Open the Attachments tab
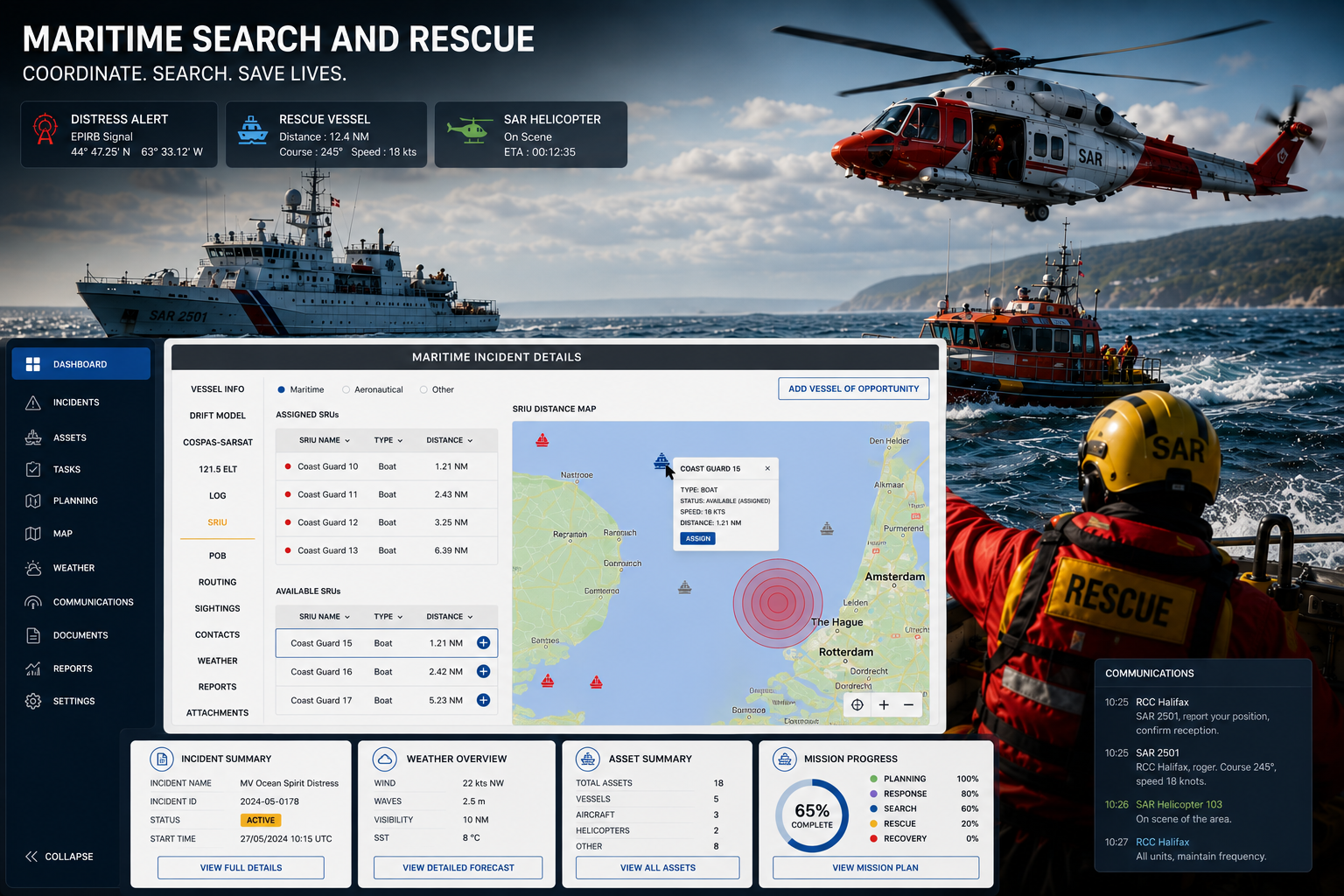The width and height of the screenshot is (1344, 896). (x=218, y=713)
